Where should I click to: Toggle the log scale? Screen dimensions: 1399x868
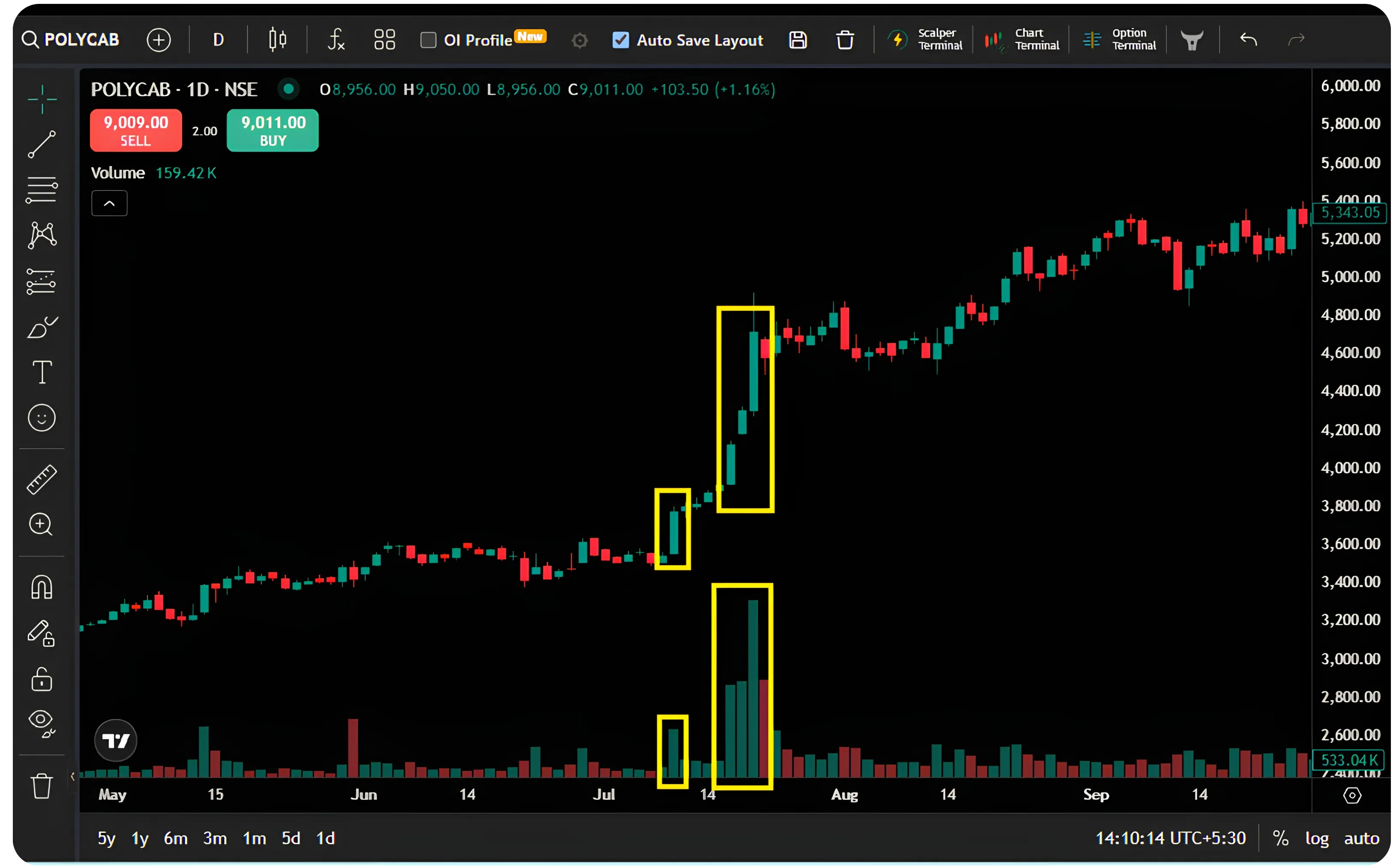[x=1316, y=839]
